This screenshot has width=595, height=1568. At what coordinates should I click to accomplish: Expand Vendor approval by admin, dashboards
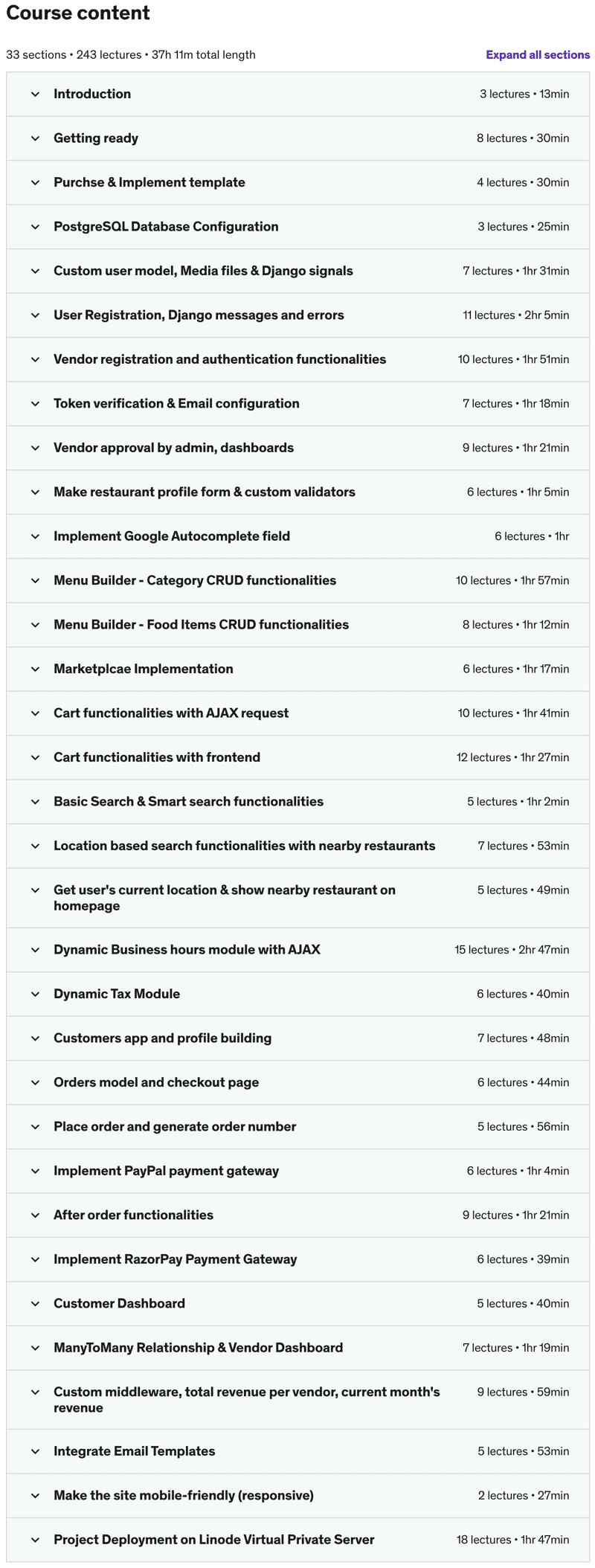pyautogui.click(x=173, y=448)
